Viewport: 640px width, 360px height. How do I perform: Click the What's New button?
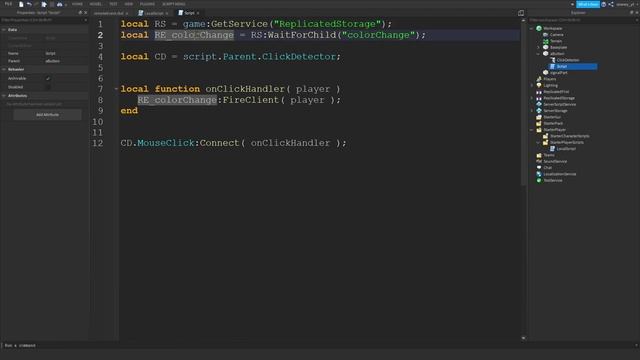[588, 4]
